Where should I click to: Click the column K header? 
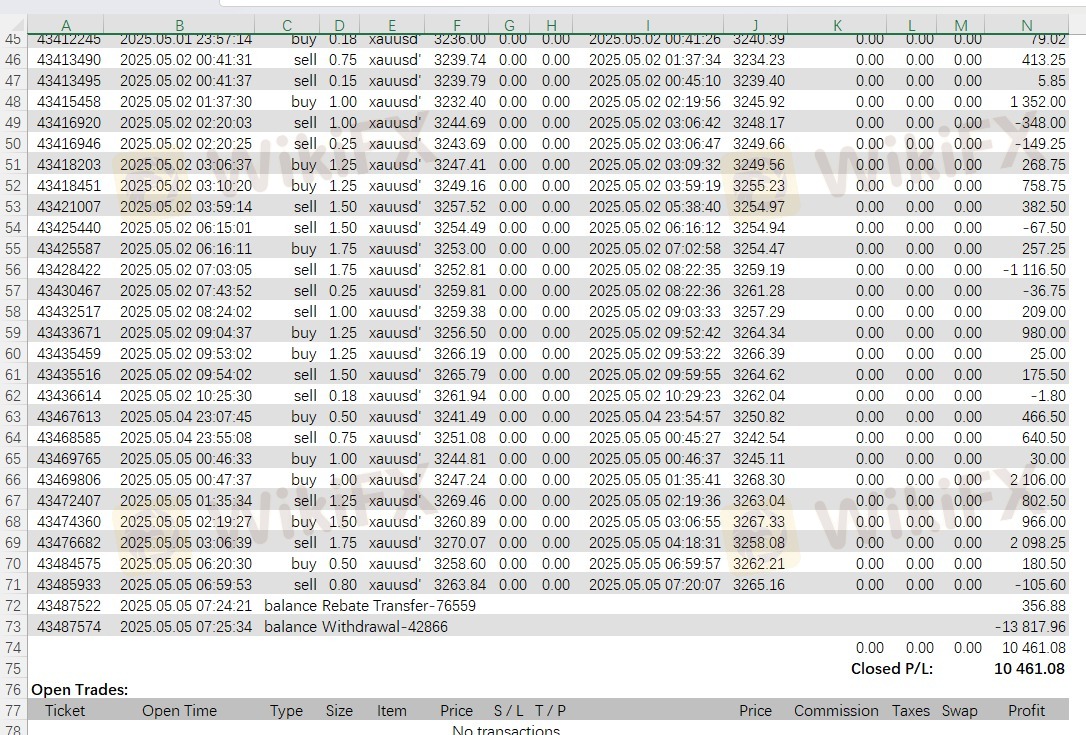click(x=837, y=25)
